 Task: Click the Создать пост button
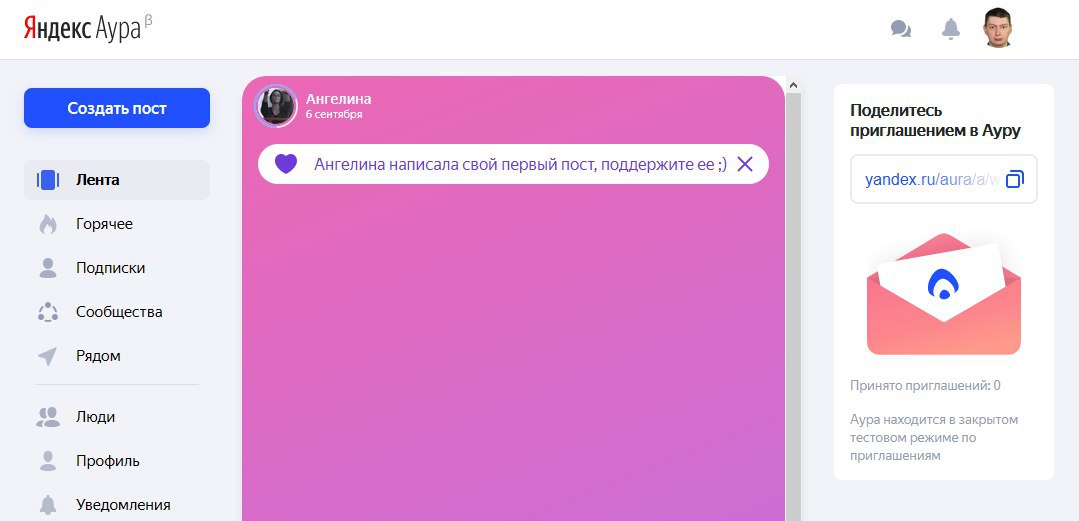(x=117, y=108)
